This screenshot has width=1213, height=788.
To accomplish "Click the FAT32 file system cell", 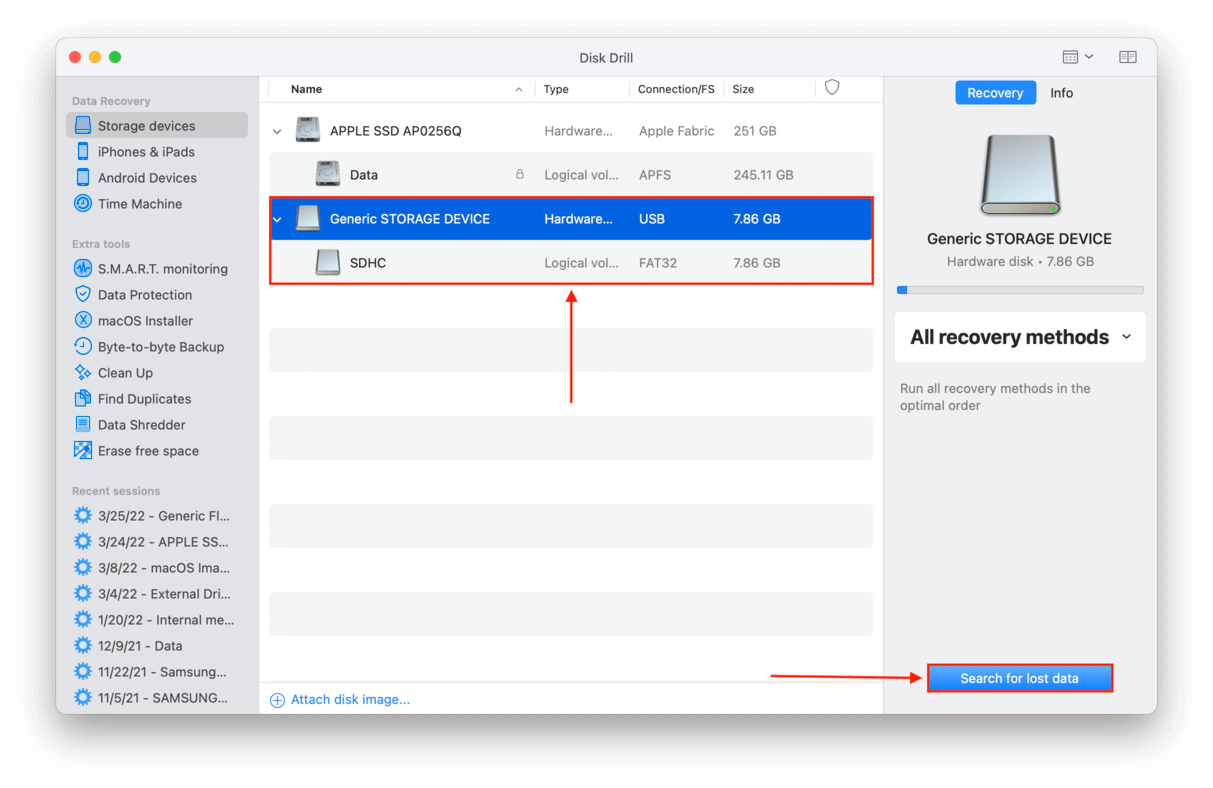I will pos(658,263).
